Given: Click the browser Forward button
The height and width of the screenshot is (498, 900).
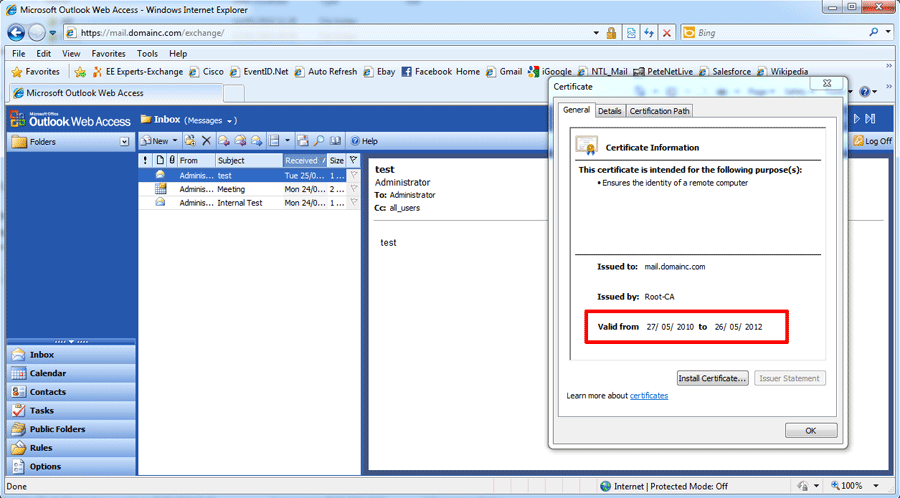Looking at the screenshot, I should click(37, 33).
